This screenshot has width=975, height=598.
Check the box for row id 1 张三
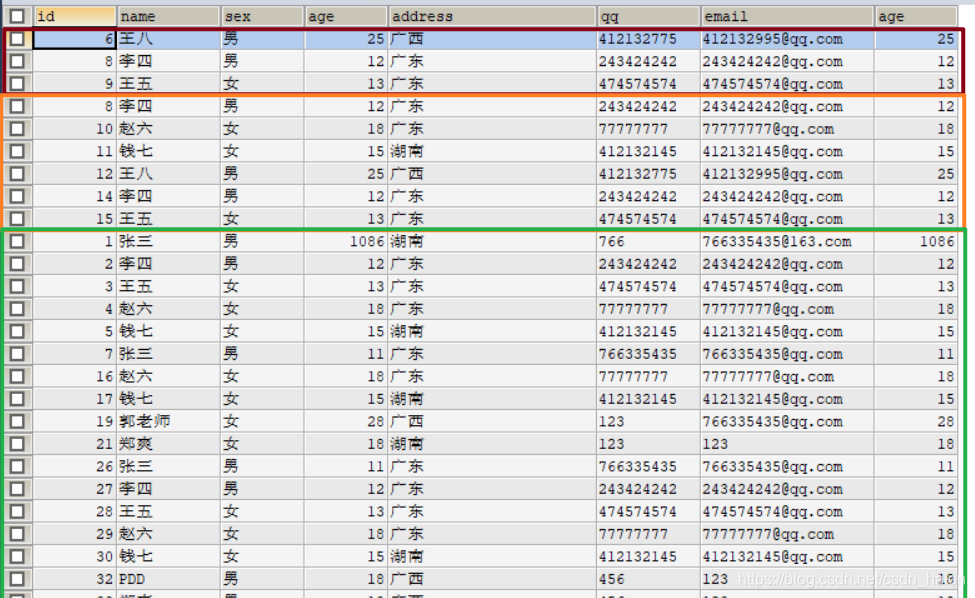[x=17, y=241]
